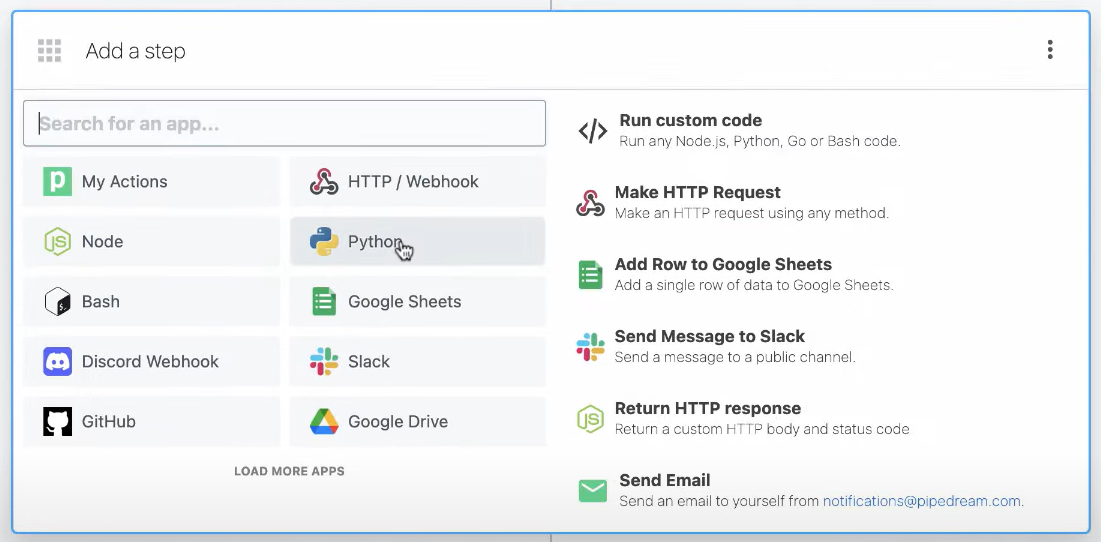Click LOAD MORE APPS

289,471
